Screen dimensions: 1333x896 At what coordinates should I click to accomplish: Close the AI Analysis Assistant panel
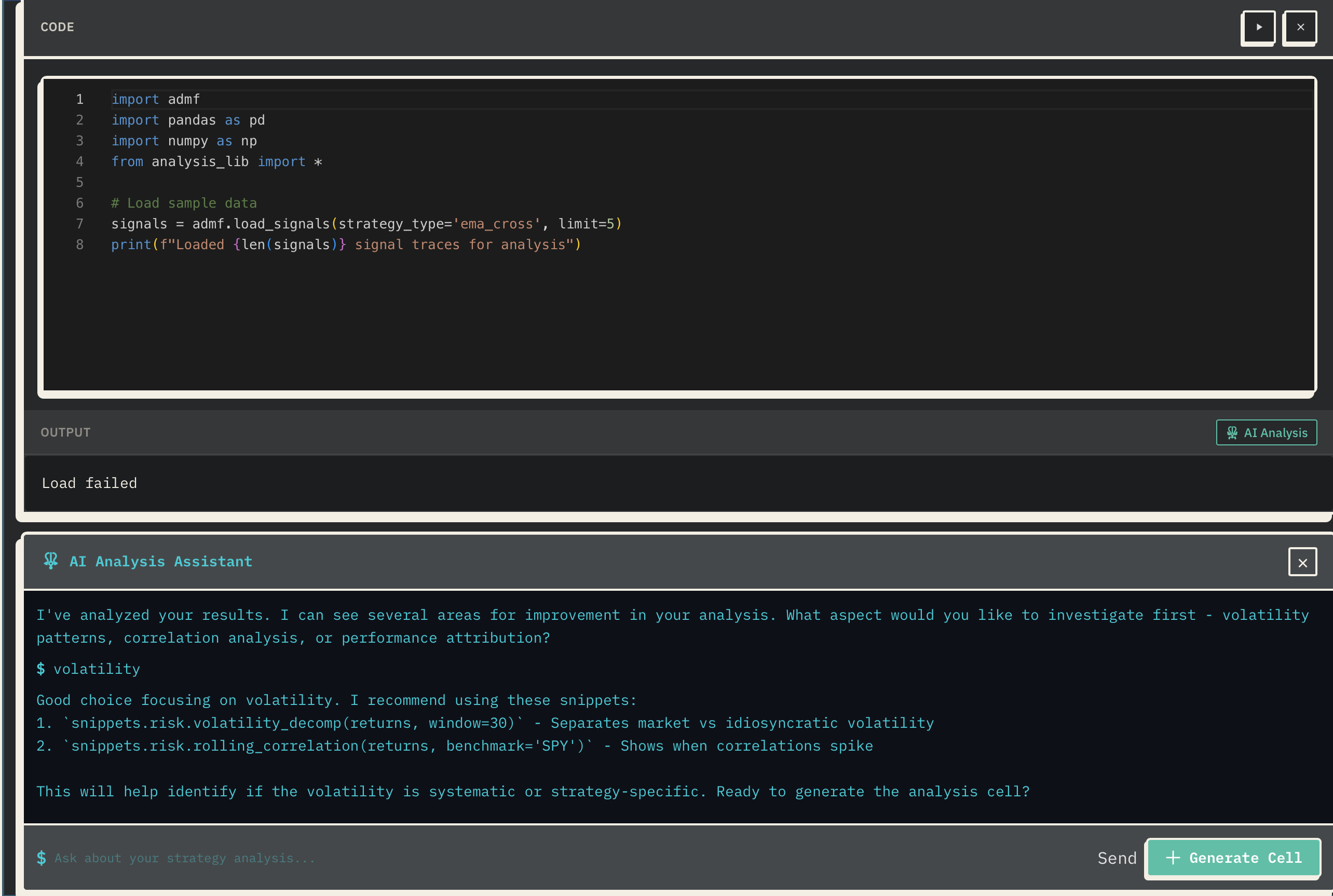tap(1302, 562)
